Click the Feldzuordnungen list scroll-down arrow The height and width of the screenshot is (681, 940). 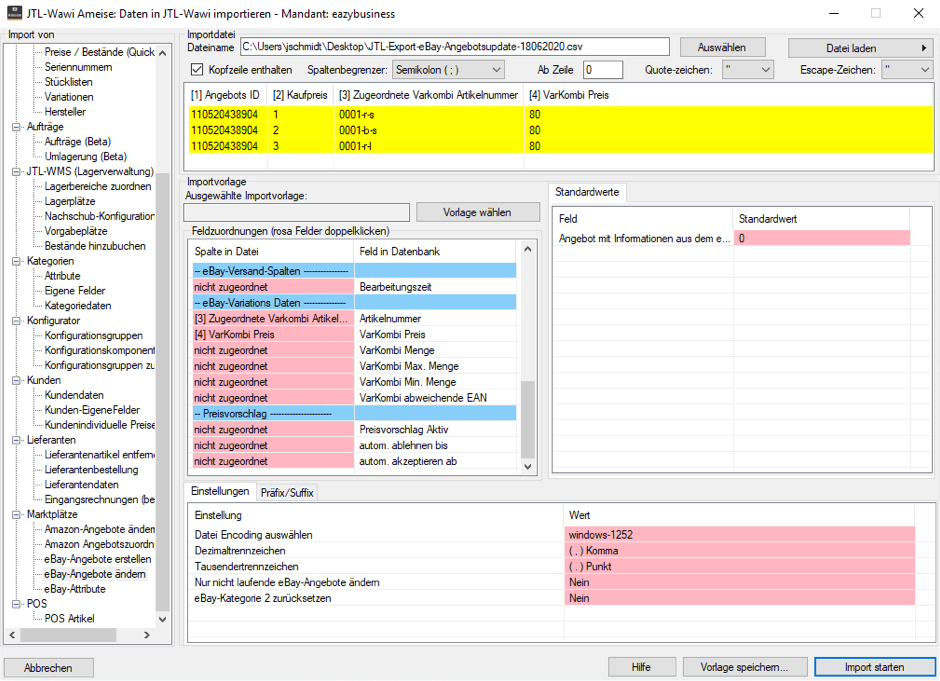[528, 466]
